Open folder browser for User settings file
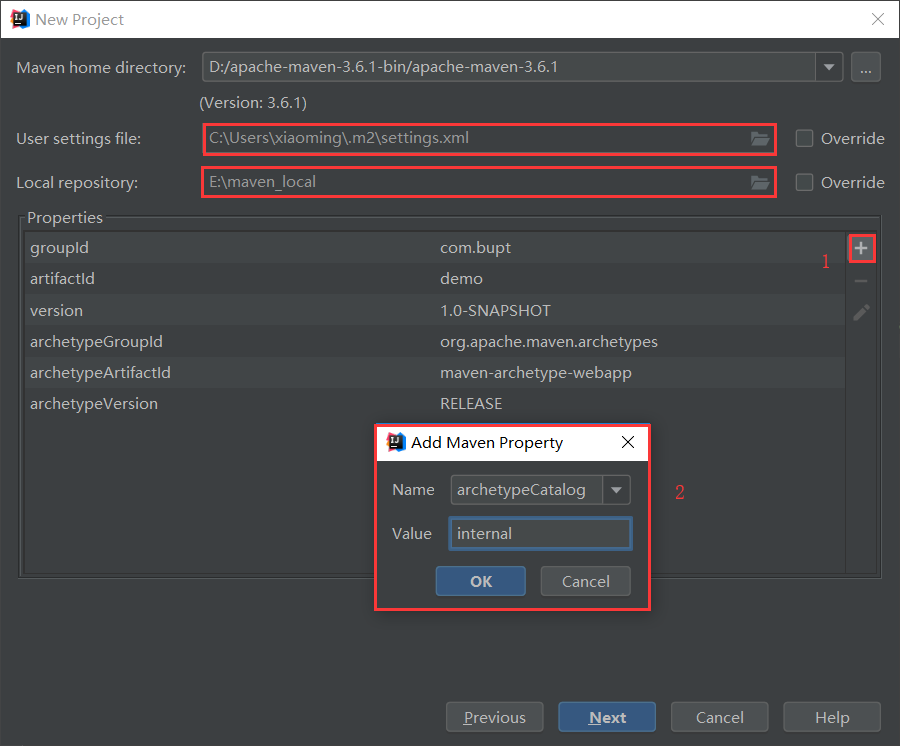Screen dimensions: 900x746 [x=760, y=139]
